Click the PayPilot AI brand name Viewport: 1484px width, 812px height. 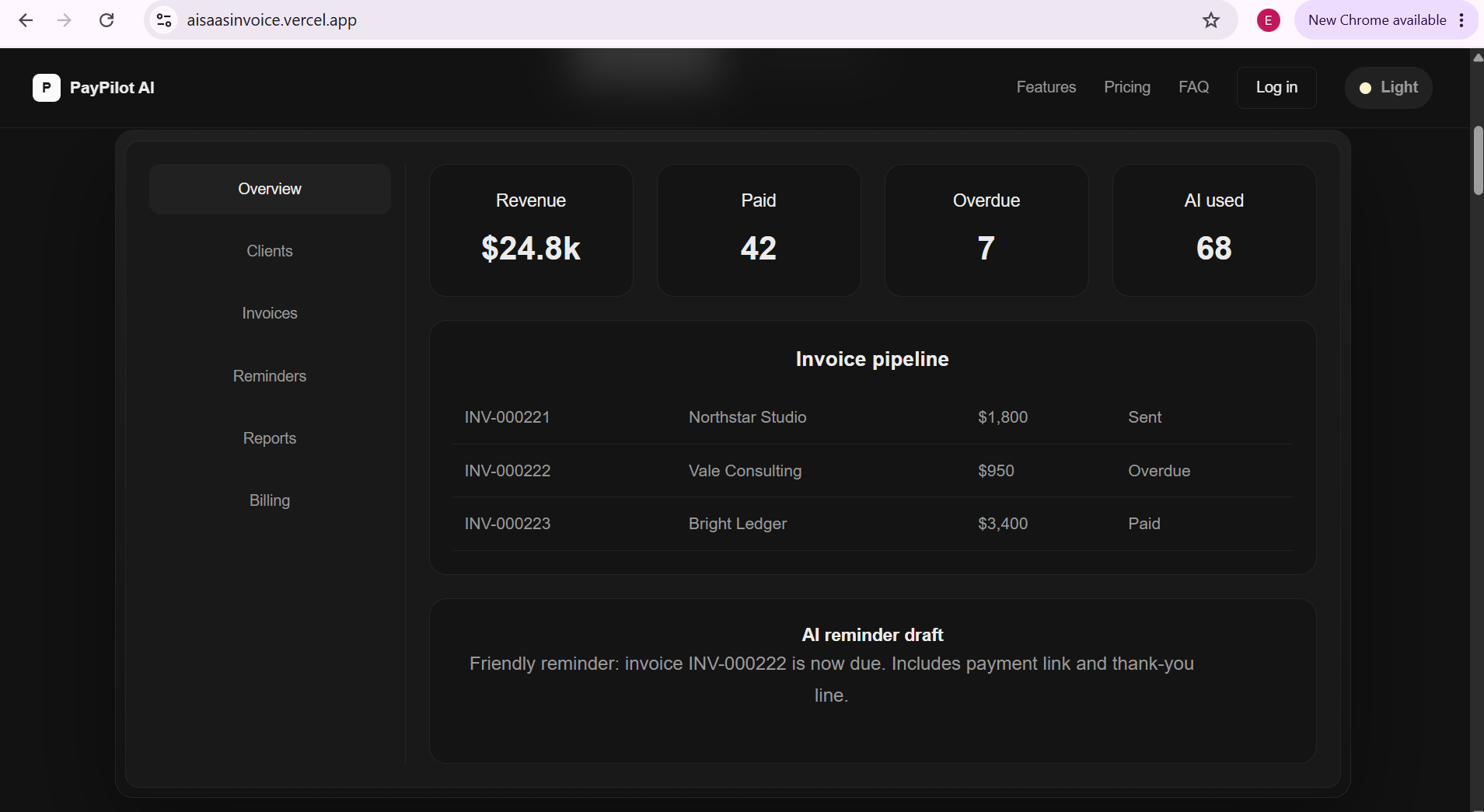click(112, 88)
